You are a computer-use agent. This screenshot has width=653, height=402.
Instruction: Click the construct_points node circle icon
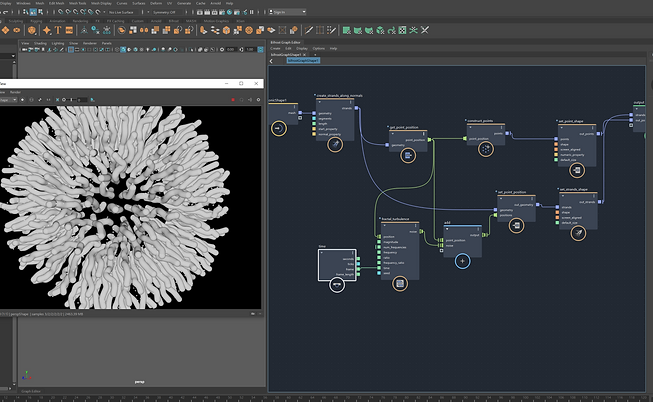tap(485, 149)
